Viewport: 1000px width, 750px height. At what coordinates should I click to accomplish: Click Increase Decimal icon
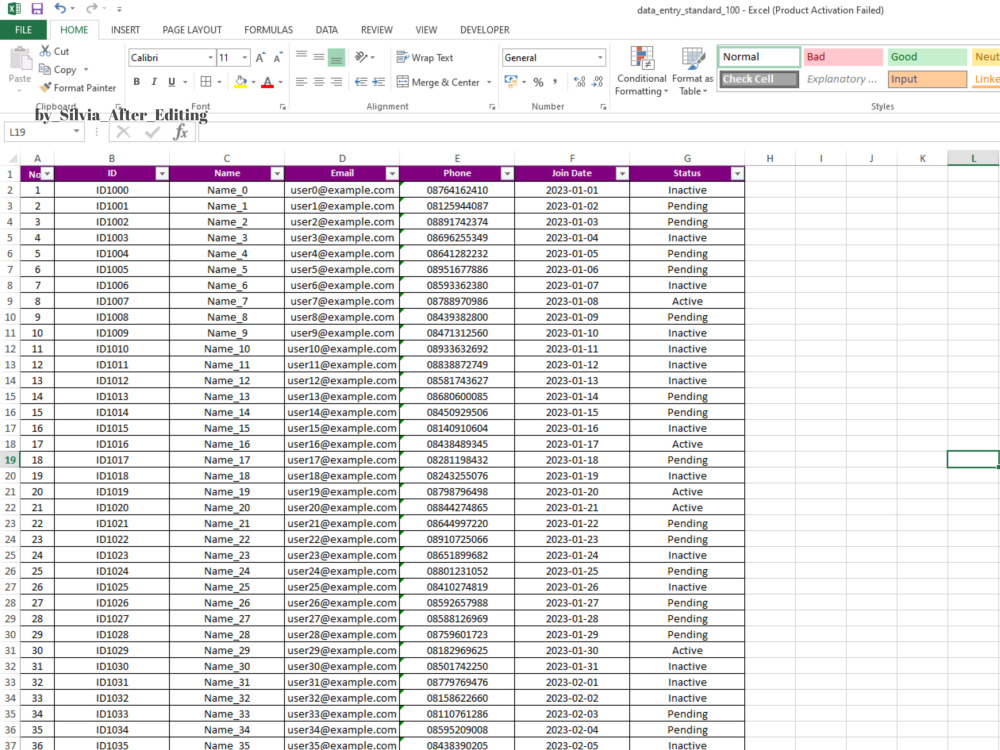pos(579,82)
